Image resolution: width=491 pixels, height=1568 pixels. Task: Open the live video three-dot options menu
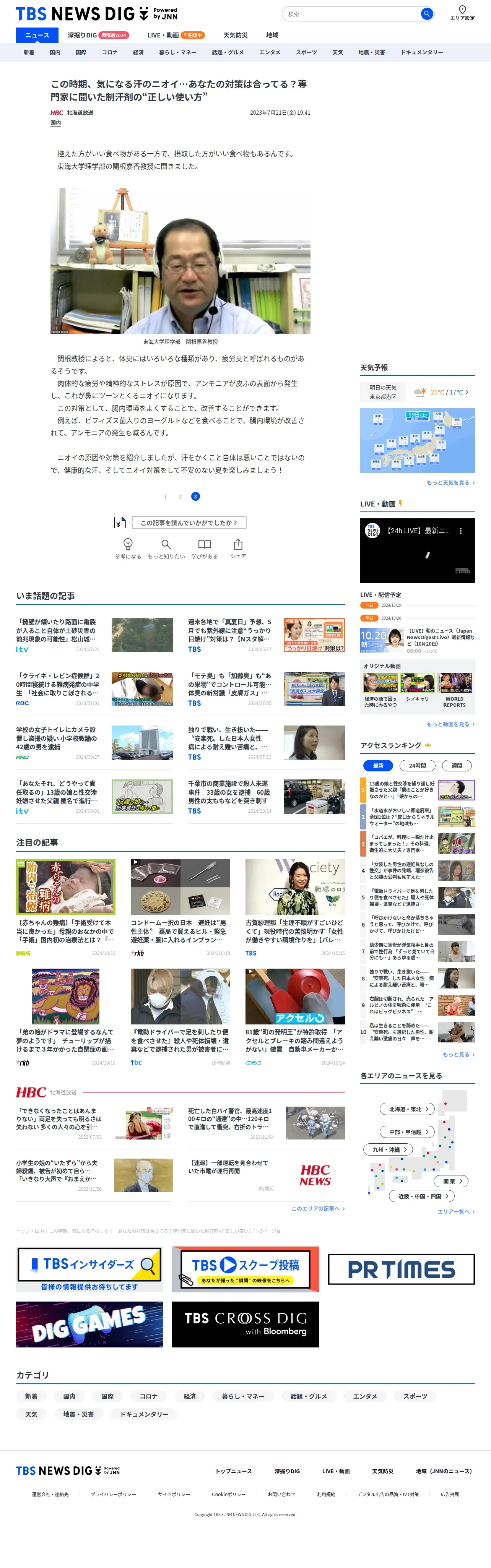(x=460, y=531)
